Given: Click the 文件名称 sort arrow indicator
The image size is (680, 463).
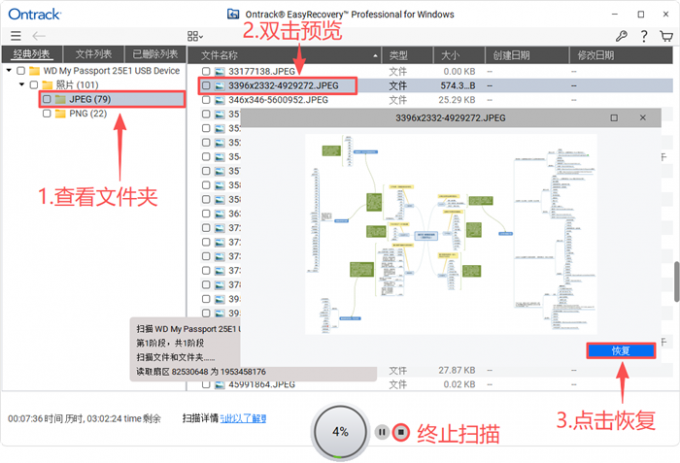Looking at the screenshot, I should 375,55.
